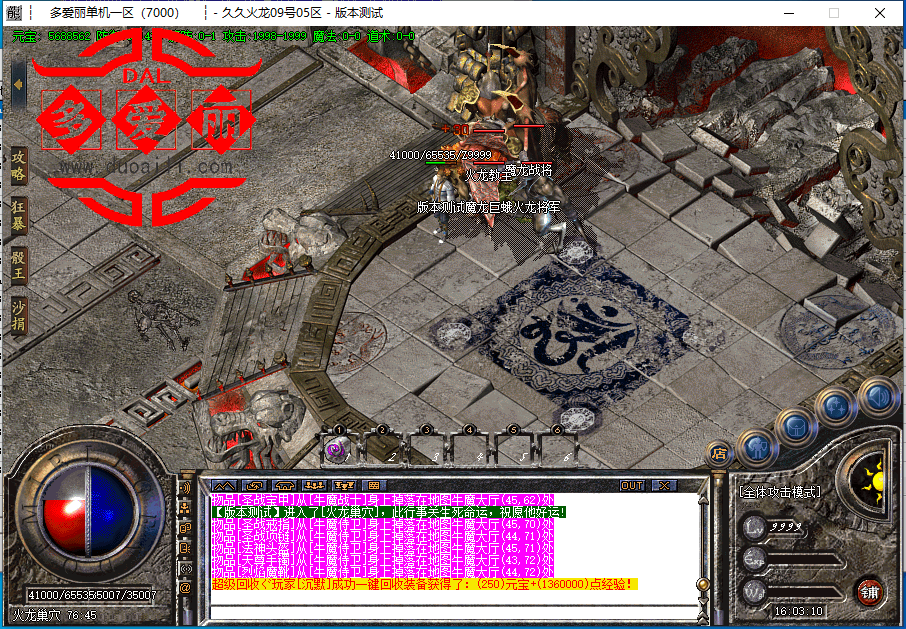
Task: Use the item in quick slot 1
Action: tap(338, 450)
